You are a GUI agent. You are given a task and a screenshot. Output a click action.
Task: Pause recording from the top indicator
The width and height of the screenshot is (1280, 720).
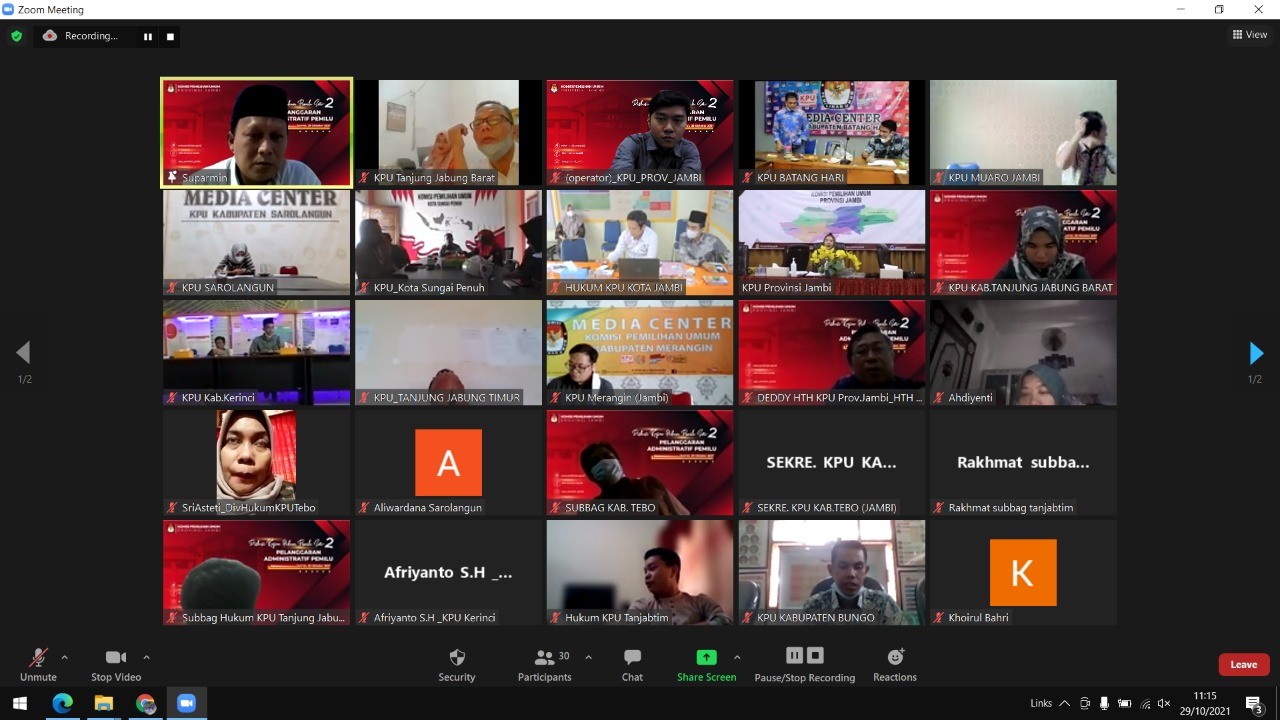pos(148,37)
